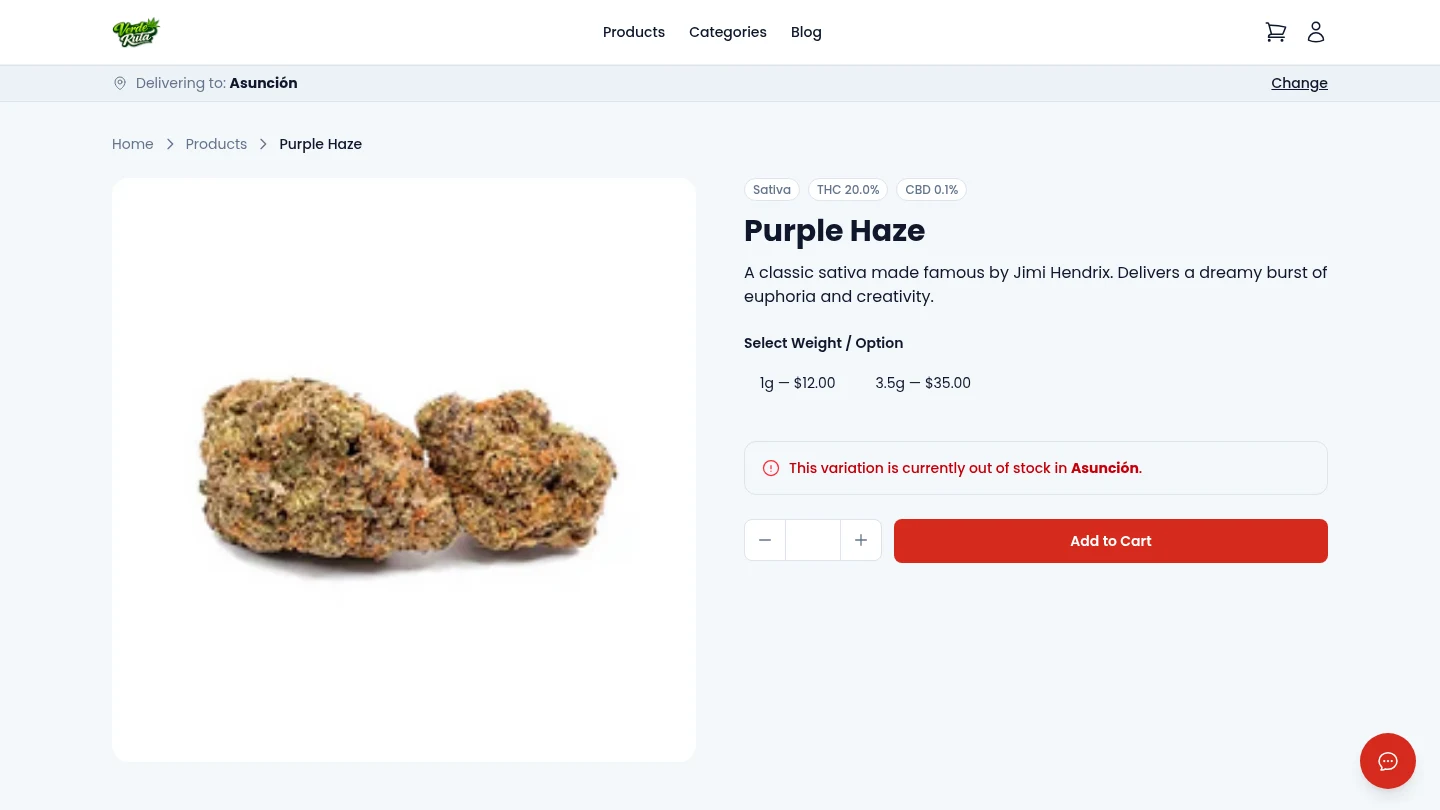1440x810 pixels.
Task: Open the shopping cart
Action: pos(1276,32)
